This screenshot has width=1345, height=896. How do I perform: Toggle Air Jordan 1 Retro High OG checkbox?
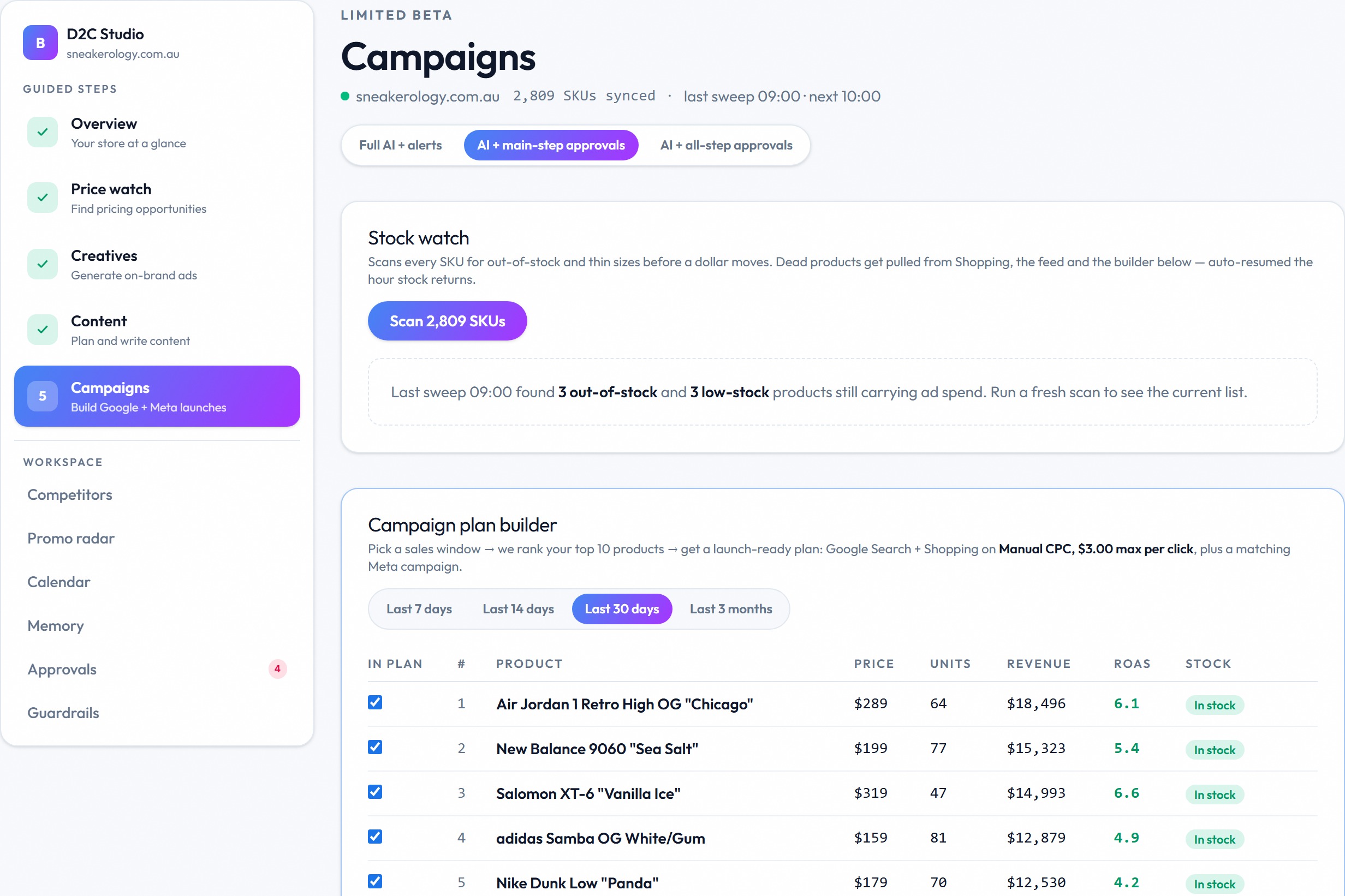375,702
